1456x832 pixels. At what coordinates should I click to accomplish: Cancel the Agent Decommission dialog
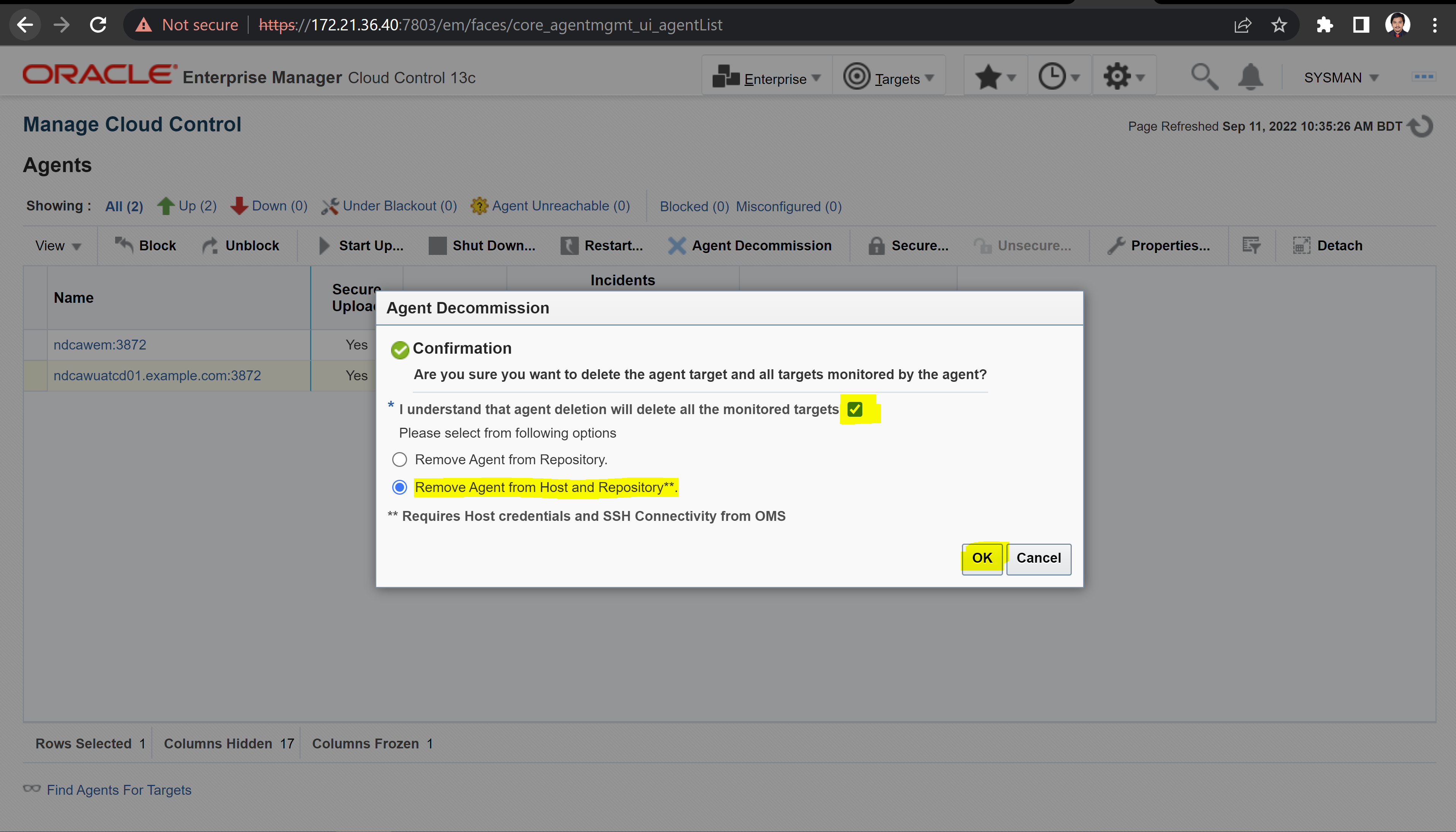click(x=1039, y=558)
